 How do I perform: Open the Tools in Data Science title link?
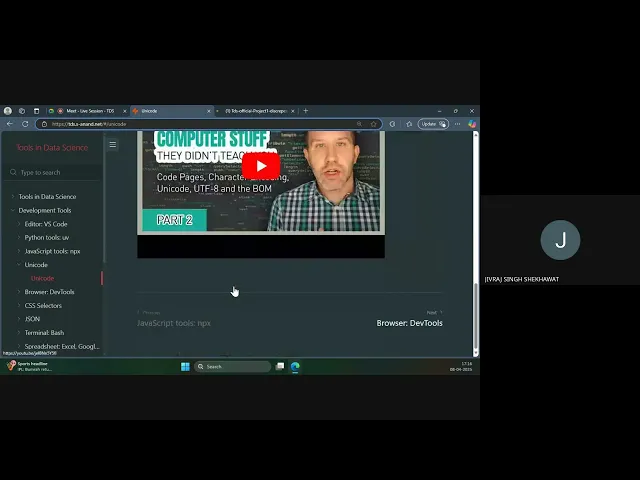[52, 148]
